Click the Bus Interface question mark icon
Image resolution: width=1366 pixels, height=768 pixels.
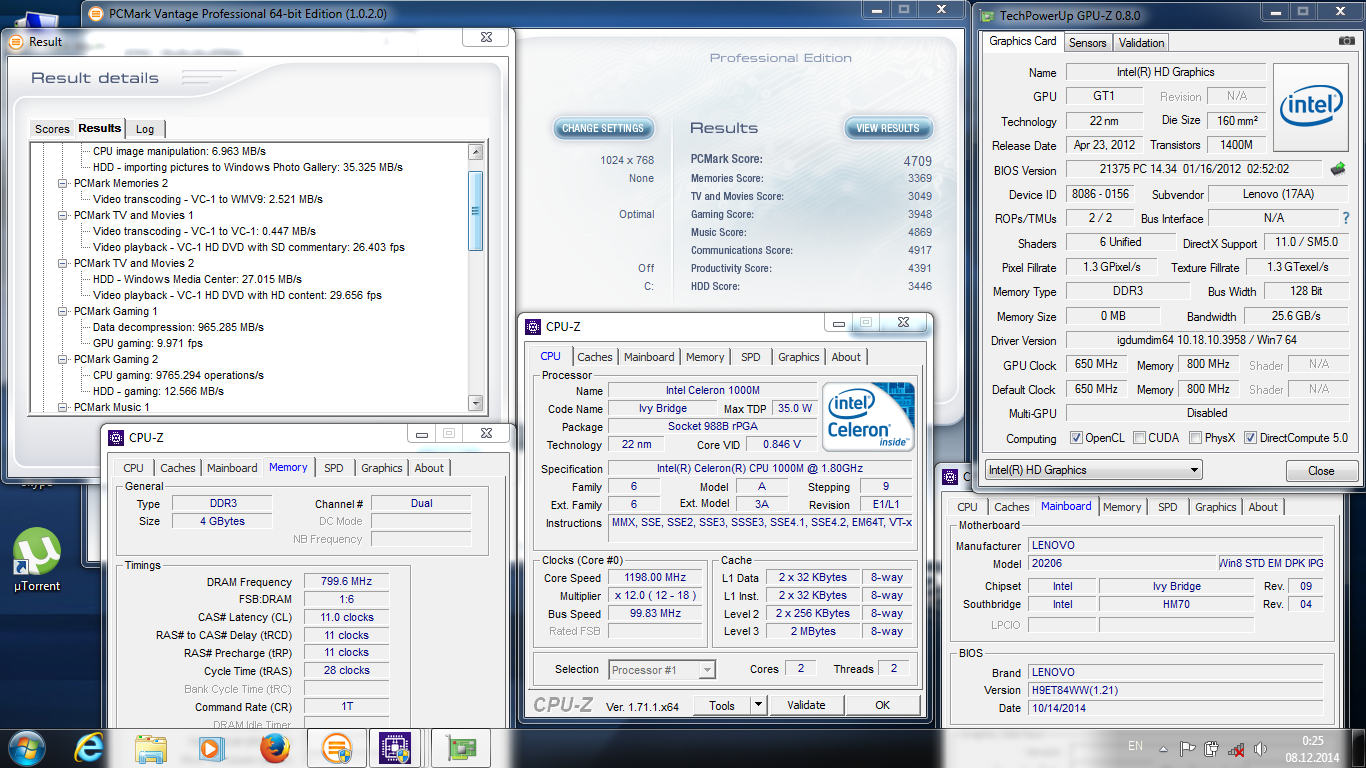tap(1346, 218)
